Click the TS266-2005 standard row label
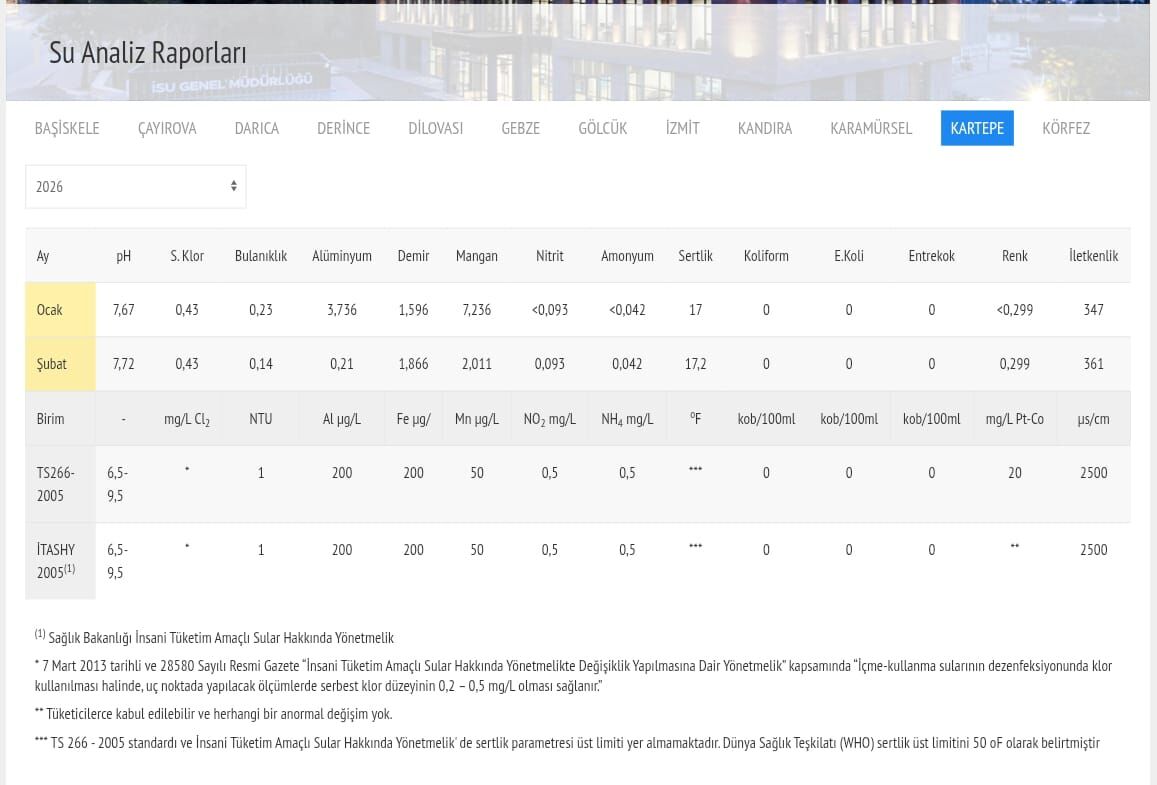The height and width of the screenshot is (785, 1157). 56,484
